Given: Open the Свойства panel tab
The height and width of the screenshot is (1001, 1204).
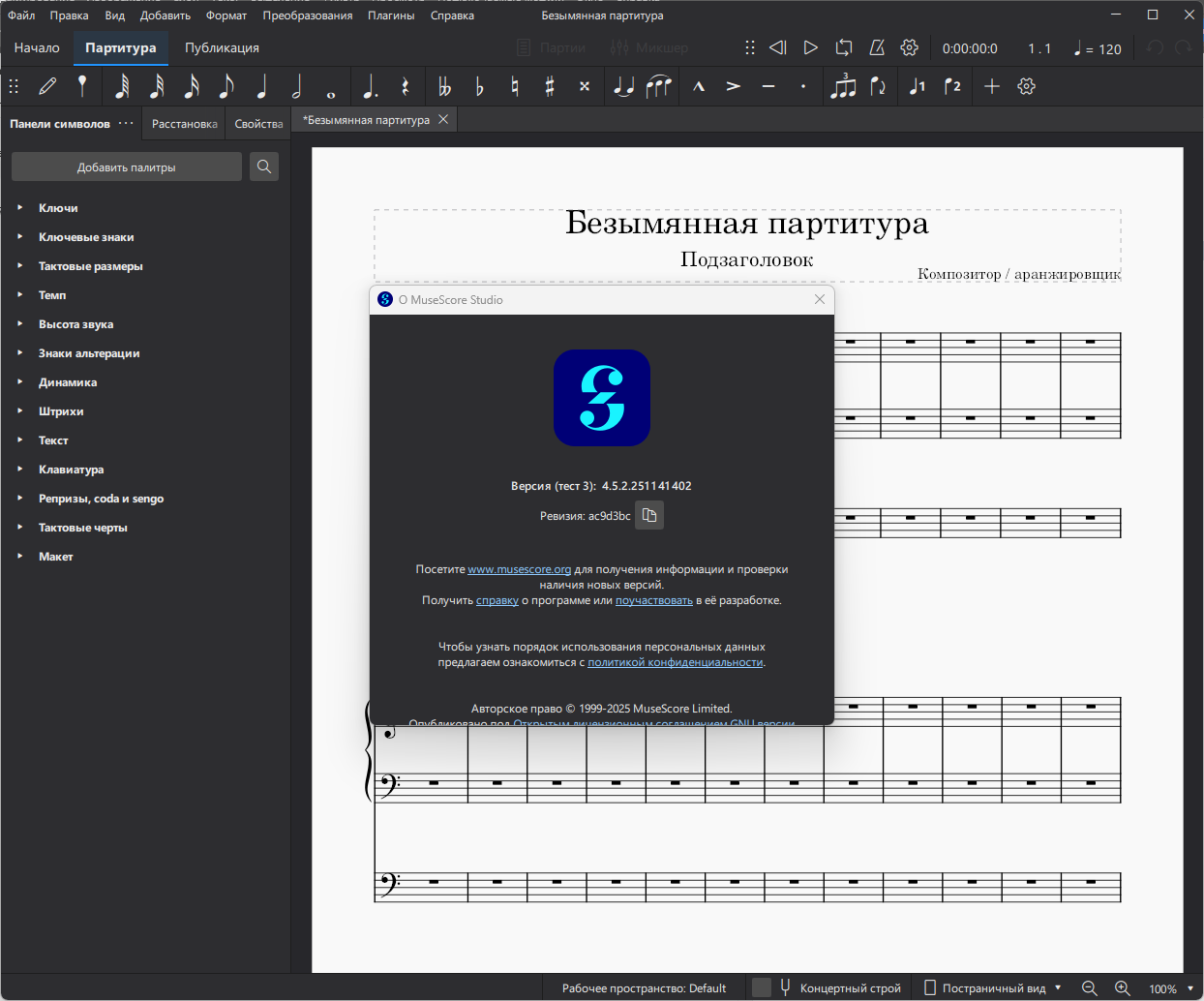Looking at the screenshot, I should [258, 124].
